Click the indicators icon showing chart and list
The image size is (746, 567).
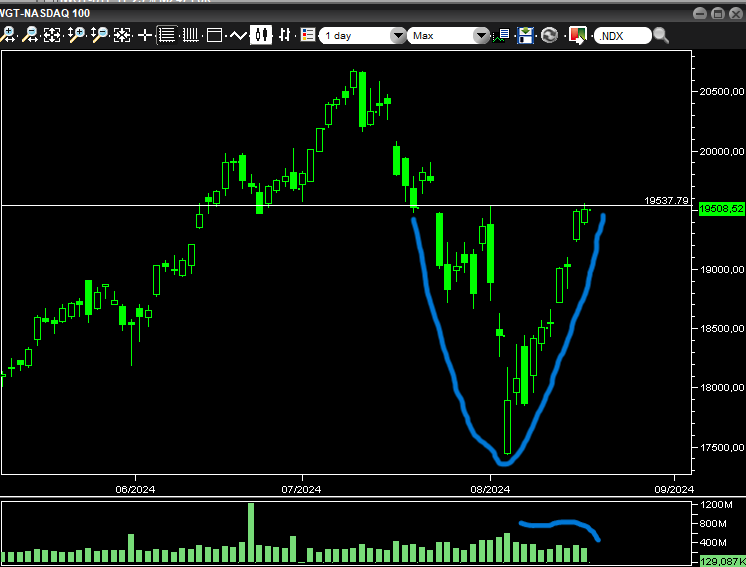[x=501, y=35]
